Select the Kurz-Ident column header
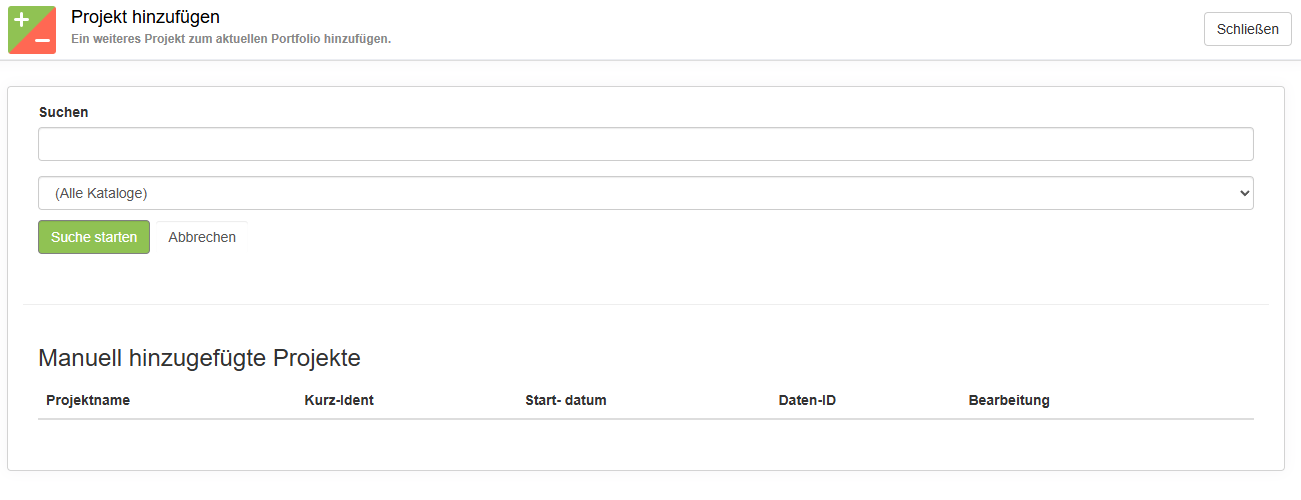 [x=339, y=400]
